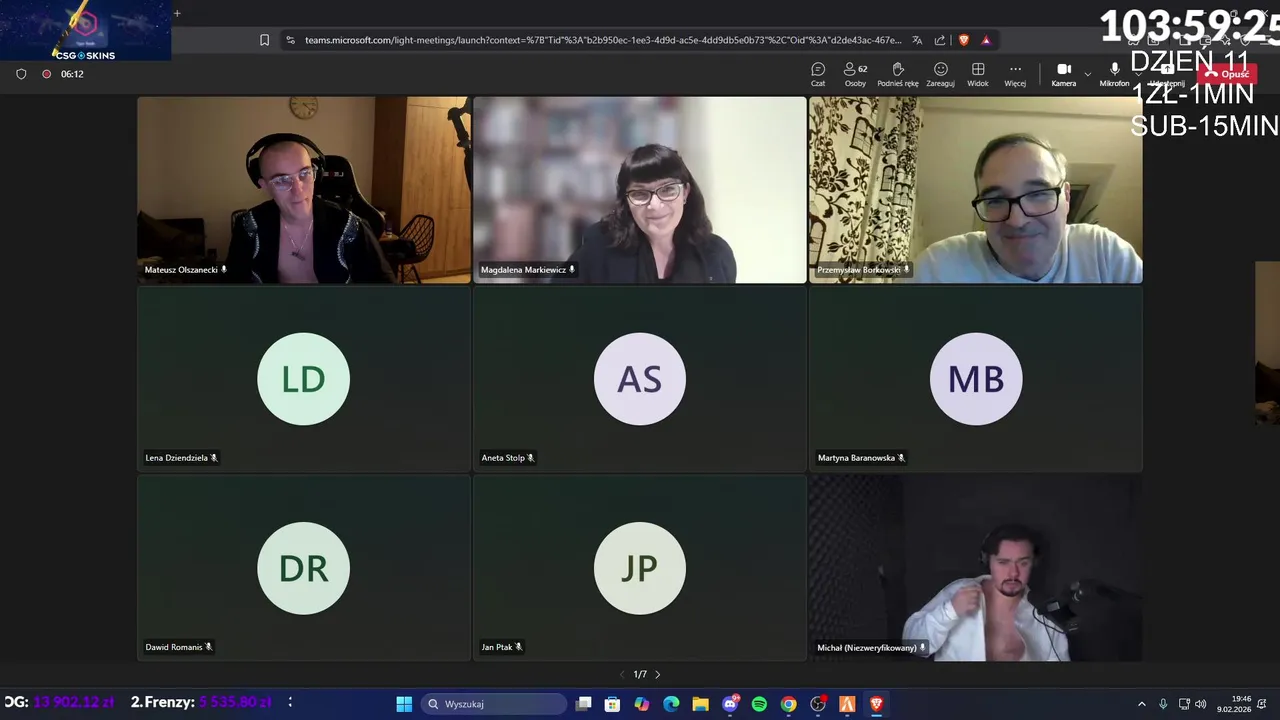Select Magdalena Markiewicz video tile
This screenshot has height=720, width=1280.
click(x=639, y=190)
